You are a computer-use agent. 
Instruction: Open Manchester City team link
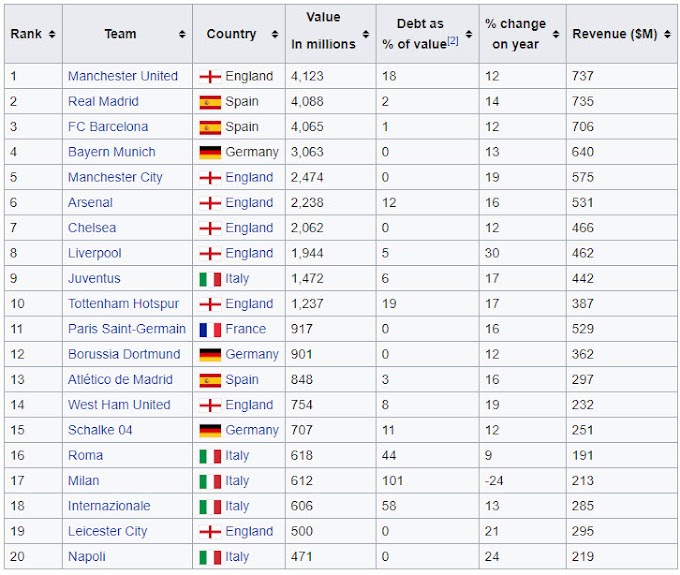coord(115,177)
